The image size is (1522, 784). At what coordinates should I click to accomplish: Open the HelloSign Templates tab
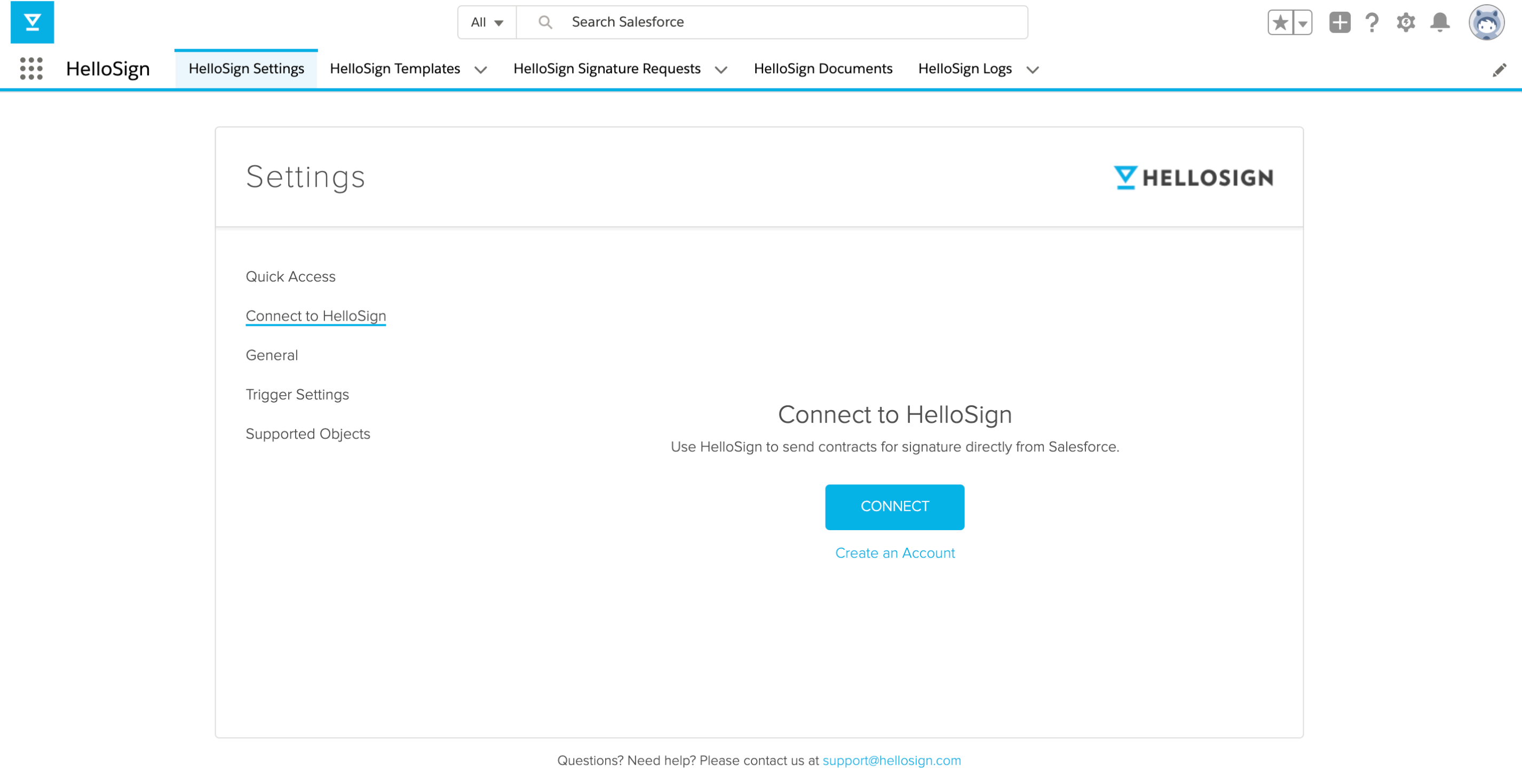pos(395,69)
